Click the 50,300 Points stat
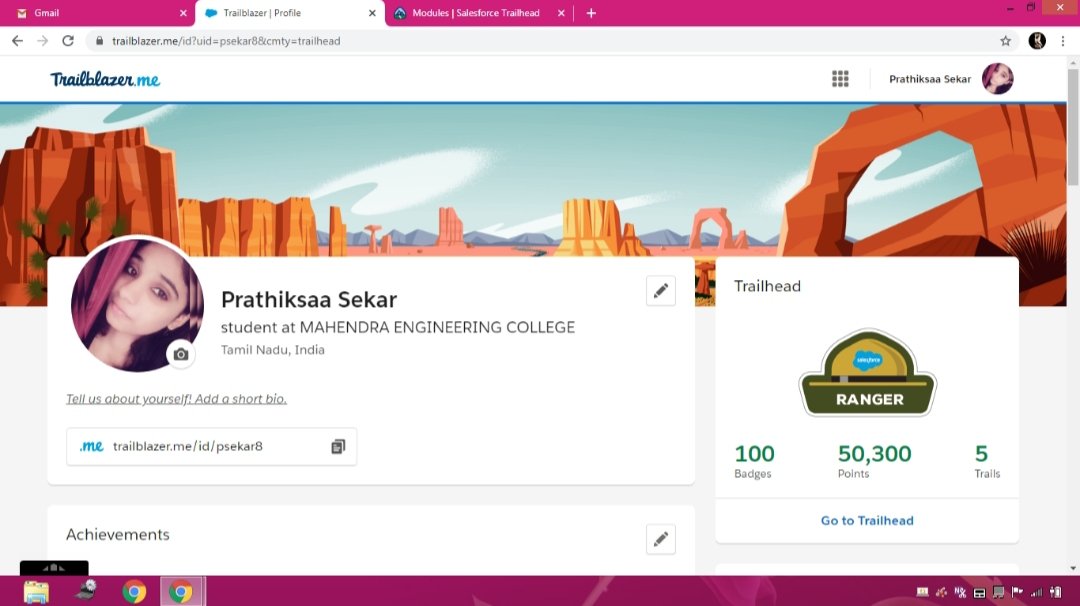The height and width of the screenshot is (606, 1080). pos(874,461)
